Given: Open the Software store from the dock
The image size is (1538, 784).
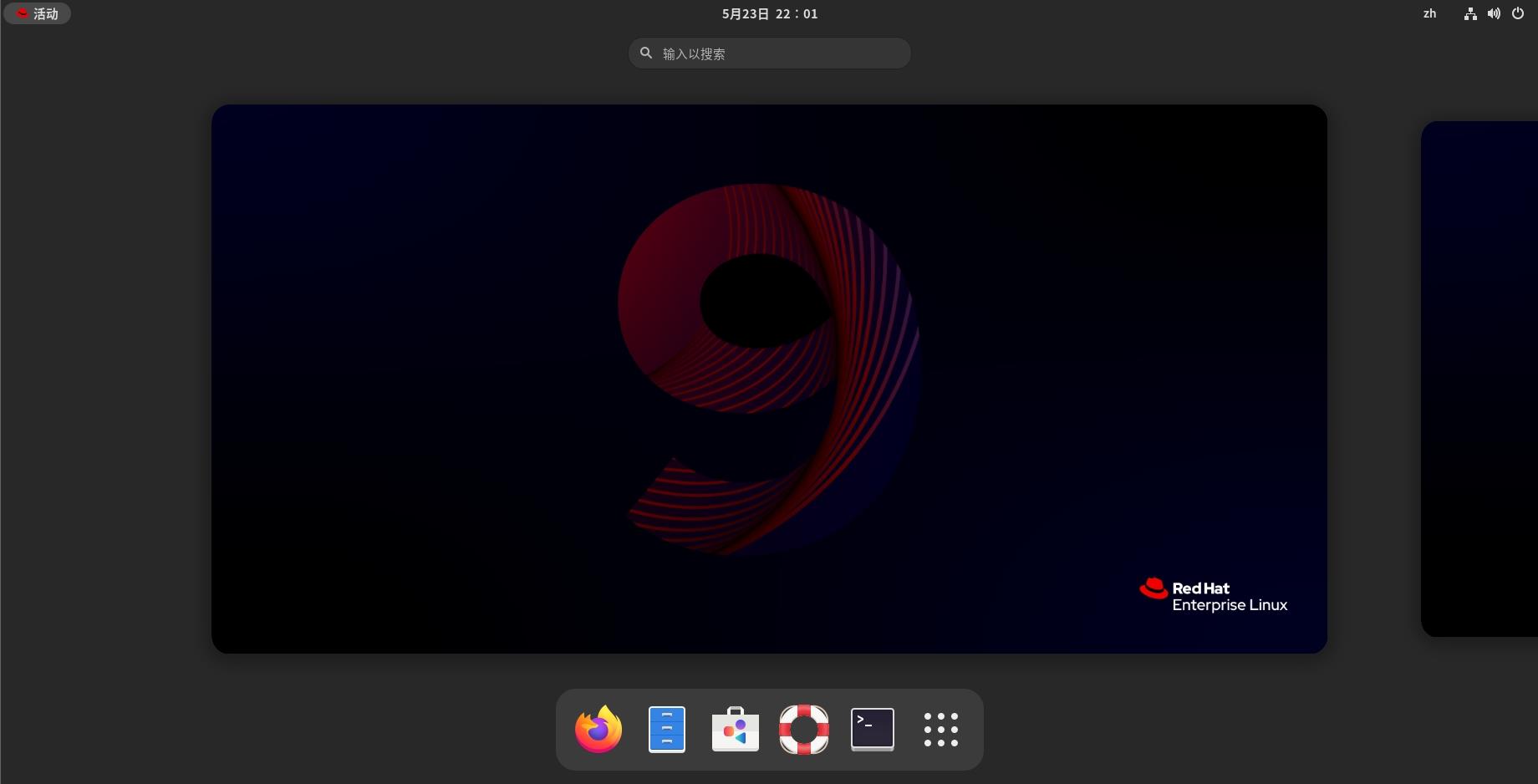Looking at the screenshot, I should point(736,730).
